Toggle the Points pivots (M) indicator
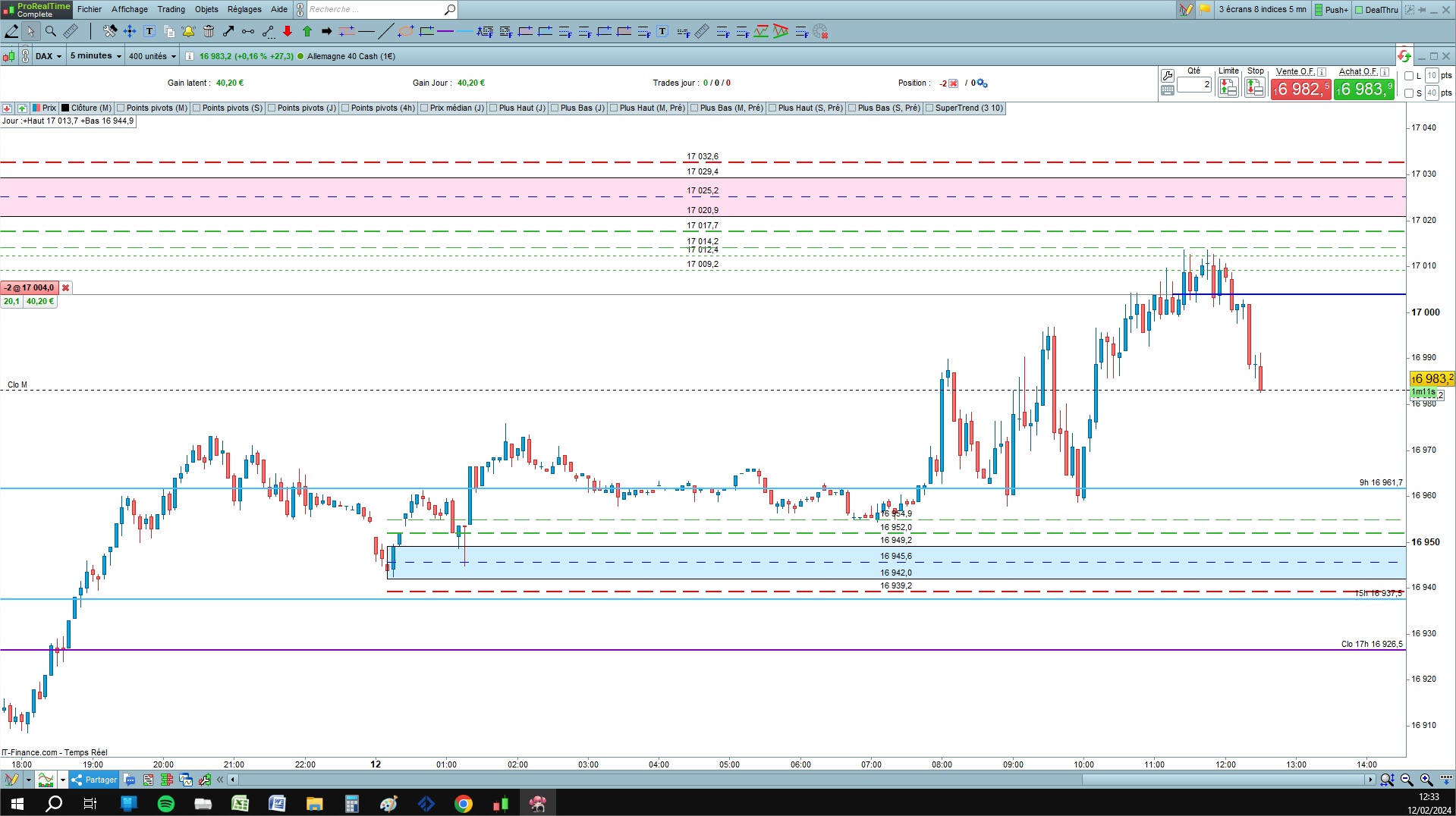Image resolution: width=1456 pixels, height=816 pixels. click(x=153, y=108)
